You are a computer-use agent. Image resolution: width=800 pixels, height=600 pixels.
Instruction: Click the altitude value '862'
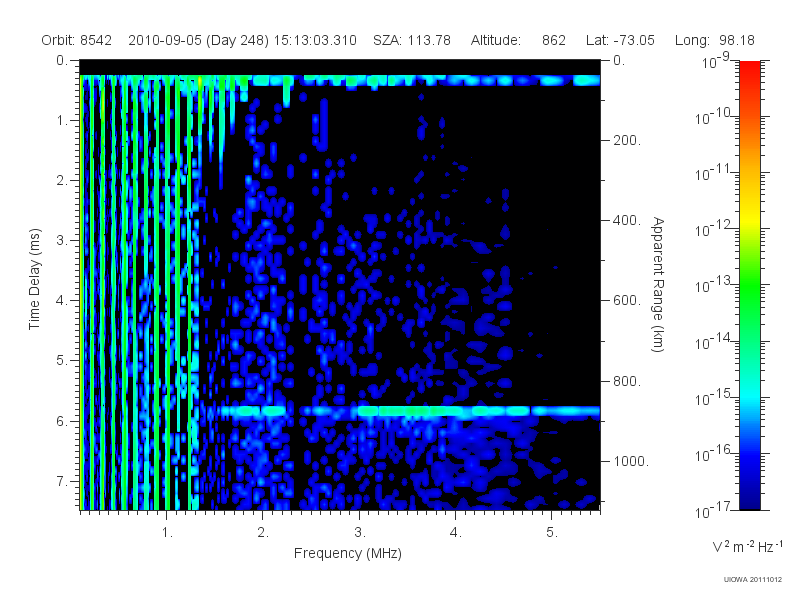click(554, 40)
